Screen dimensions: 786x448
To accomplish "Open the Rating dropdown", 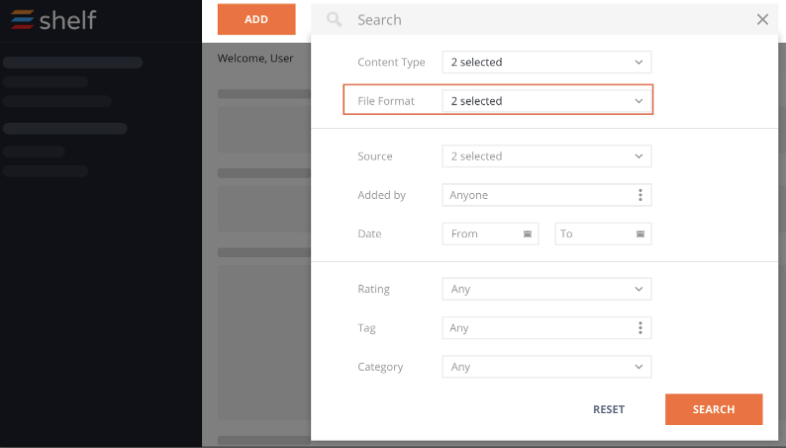I will pos(546,289).
